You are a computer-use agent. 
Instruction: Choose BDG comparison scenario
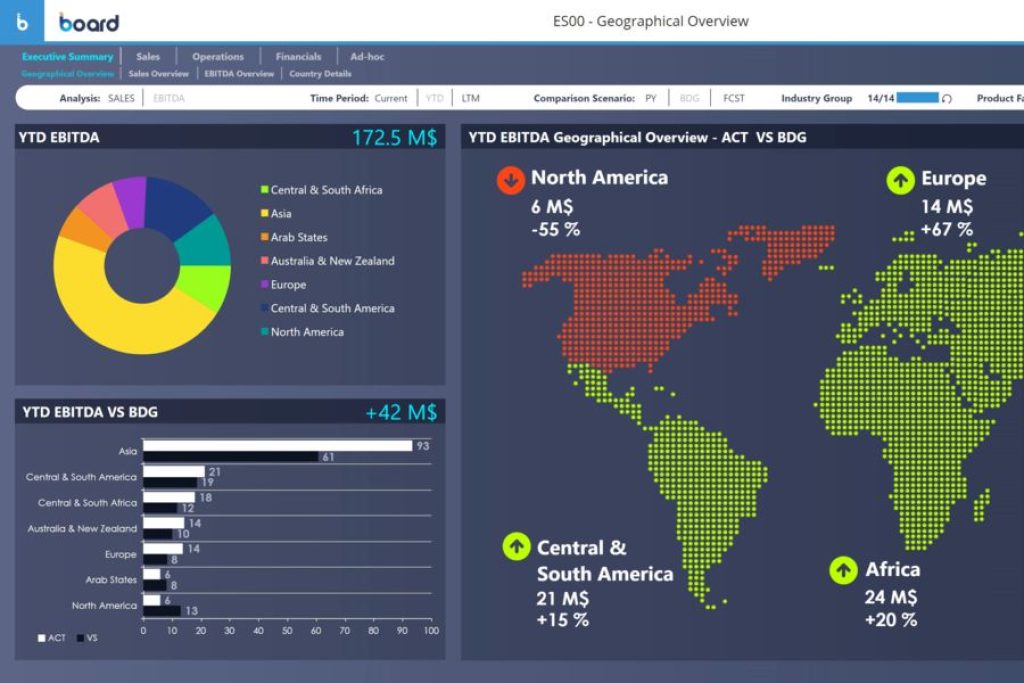pos(689,99)
